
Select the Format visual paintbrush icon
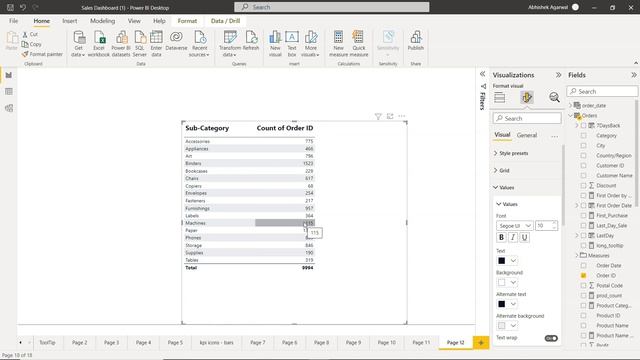pos(527,97)
